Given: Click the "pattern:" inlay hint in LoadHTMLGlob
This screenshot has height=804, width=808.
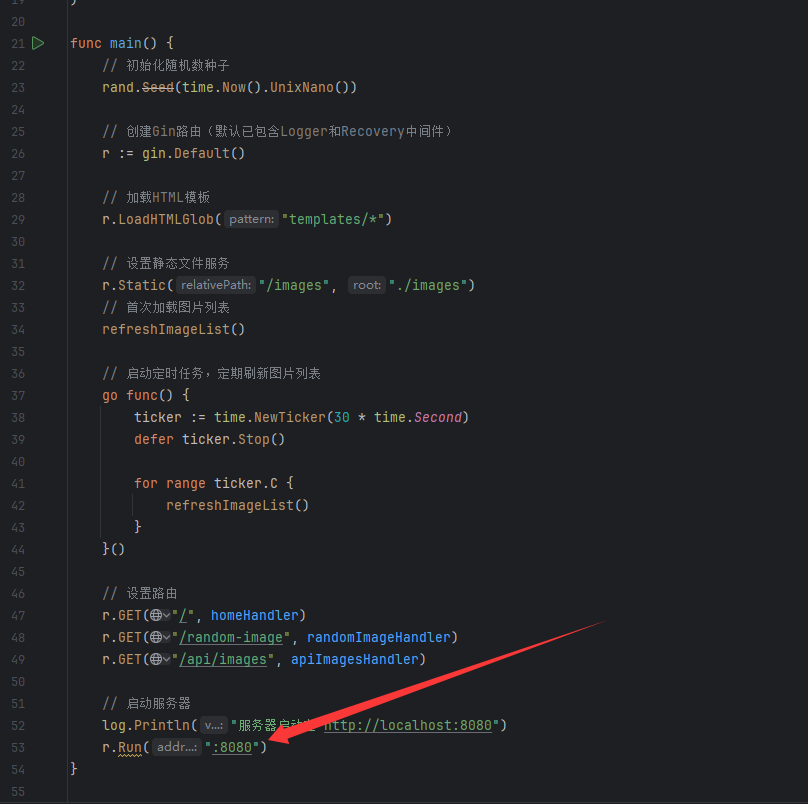Looking at the screenshot, I should click(x=251, y=219).
